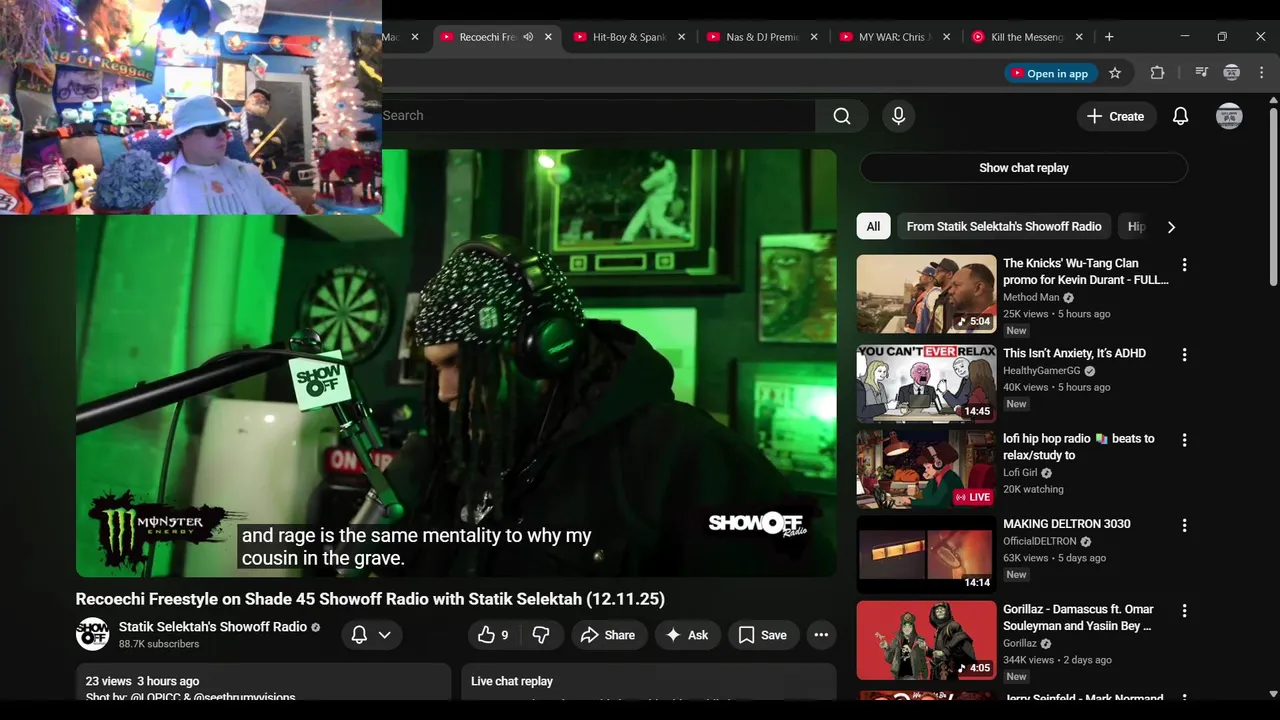Select the All filter chip

(x=873, y=227)
